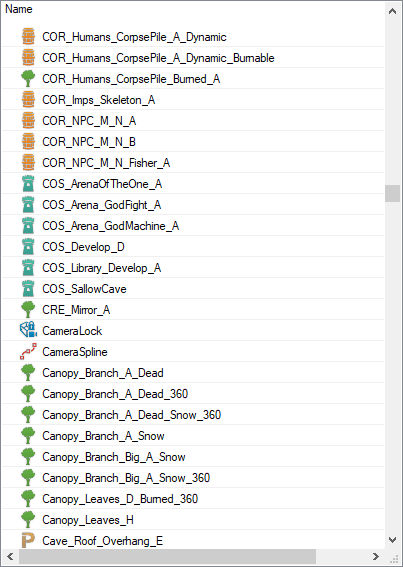
Task: Select the COR_Imps_Skeleton_A entry
Action: [x=193, y=100]
